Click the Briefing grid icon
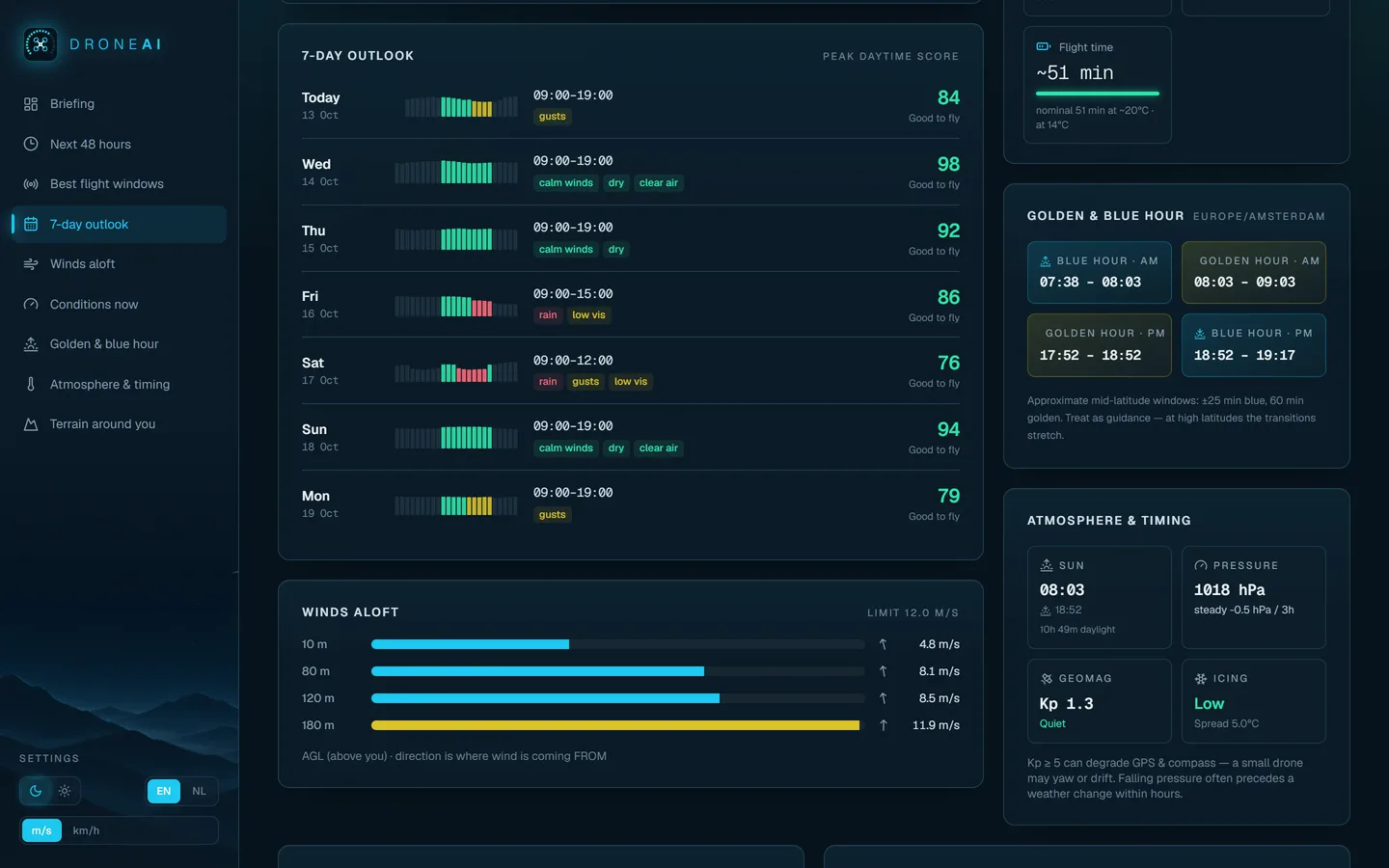The height and width of the screenshot is (868, 1389). pyautogui.click(x=31, y=104)
